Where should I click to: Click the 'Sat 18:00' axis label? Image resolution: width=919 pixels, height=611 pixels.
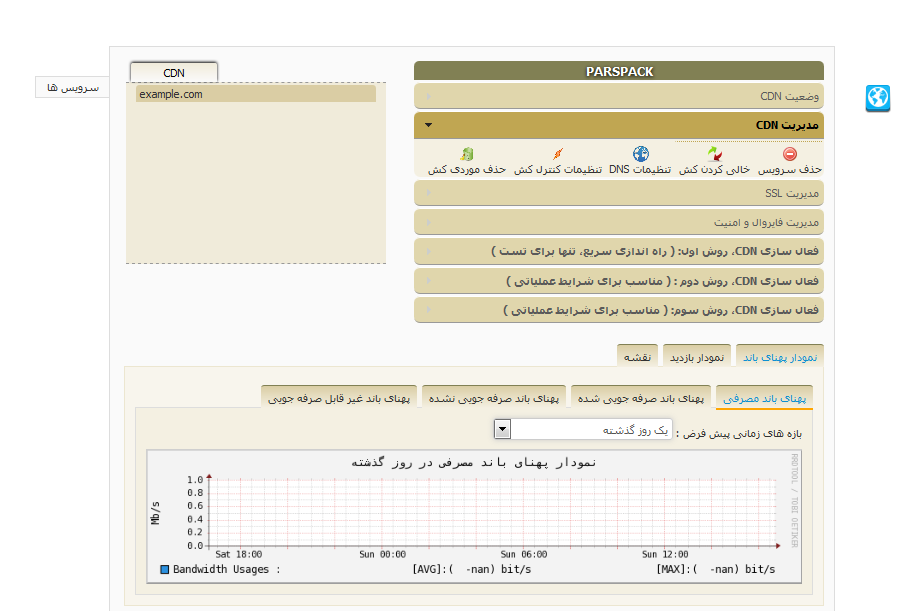(239, 554)
